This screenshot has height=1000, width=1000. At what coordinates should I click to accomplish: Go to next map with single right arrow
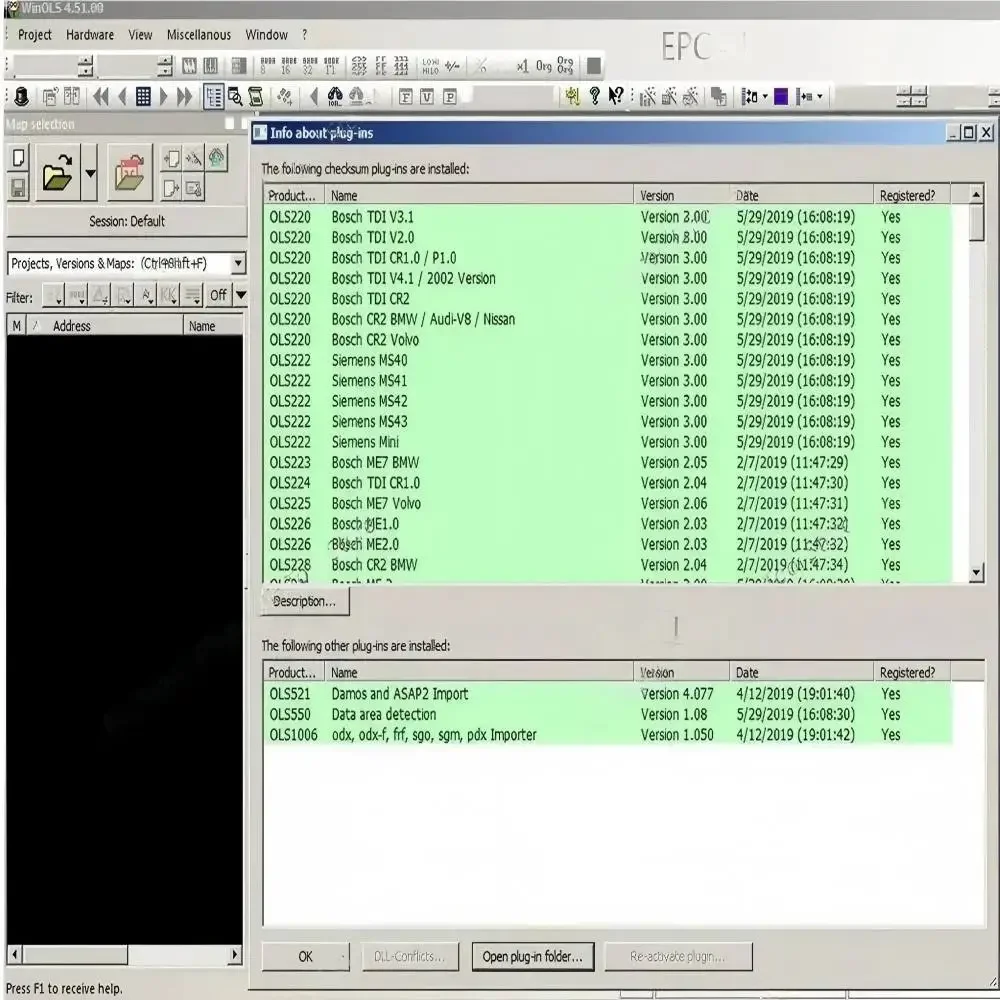point(164,96)
